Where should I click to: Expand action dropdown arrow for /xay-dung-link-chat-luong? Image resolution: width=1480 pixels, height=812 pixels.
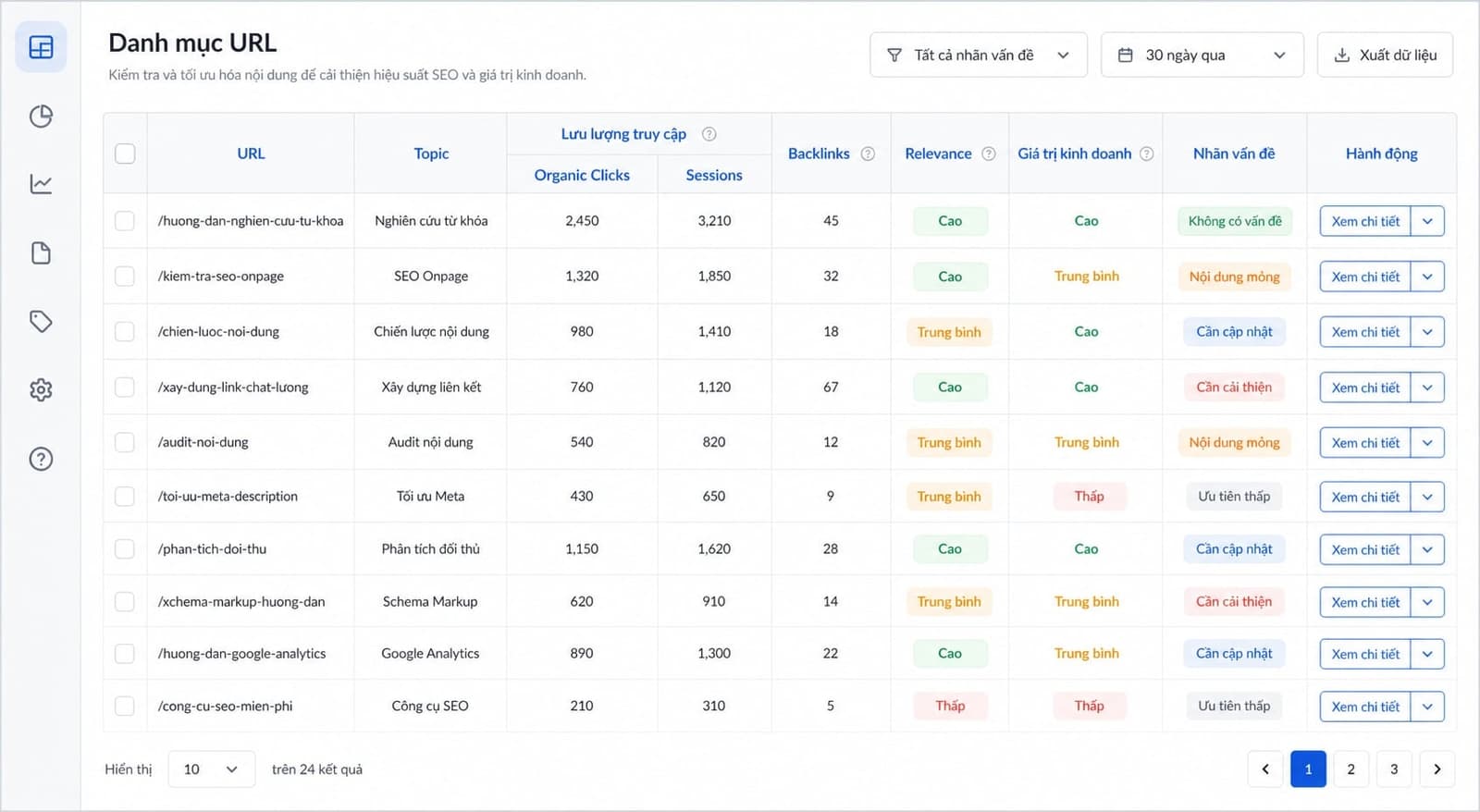[1427, 388]
